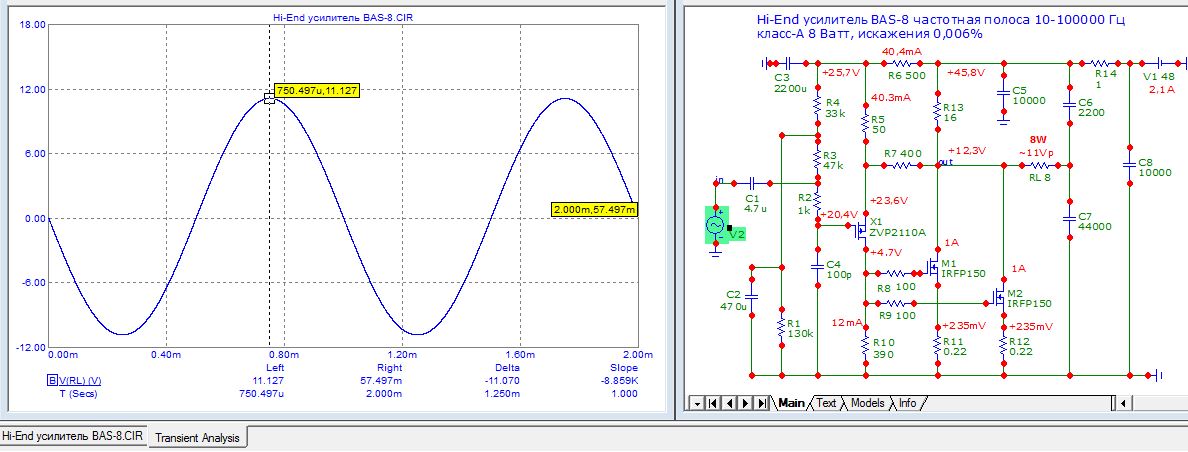Select capacitor C8 10000 symbol
This screenshot has height=452, width=1188.
click(1129, 166)
